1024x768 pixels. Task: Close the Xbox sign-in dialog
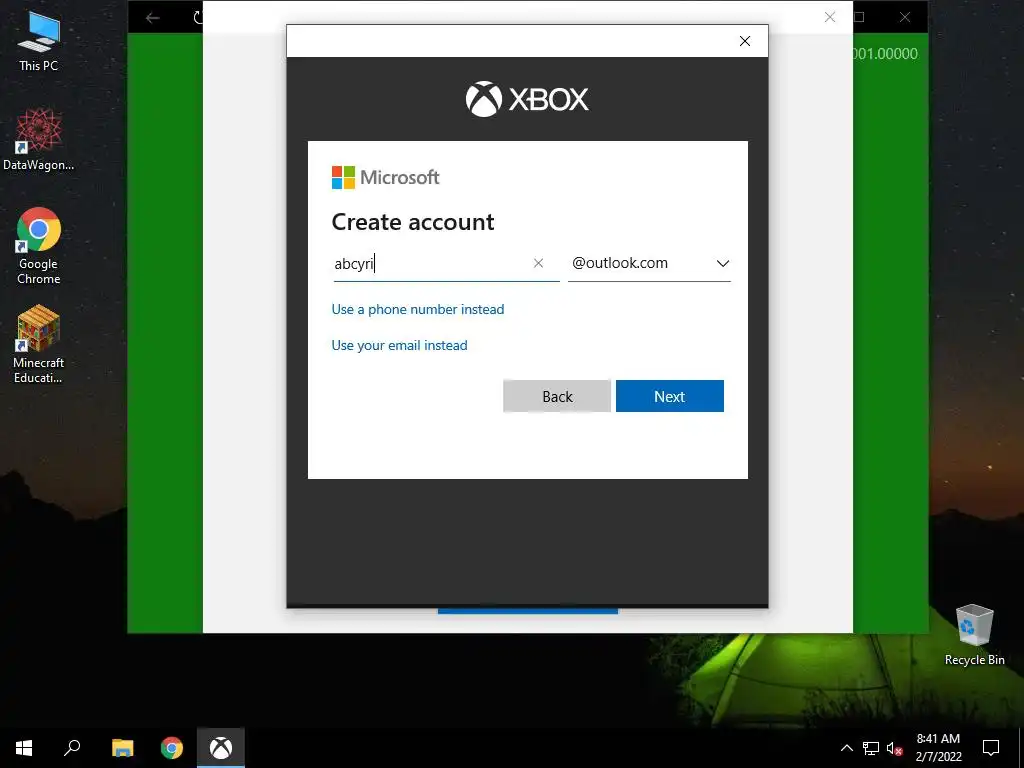[744, 41]
